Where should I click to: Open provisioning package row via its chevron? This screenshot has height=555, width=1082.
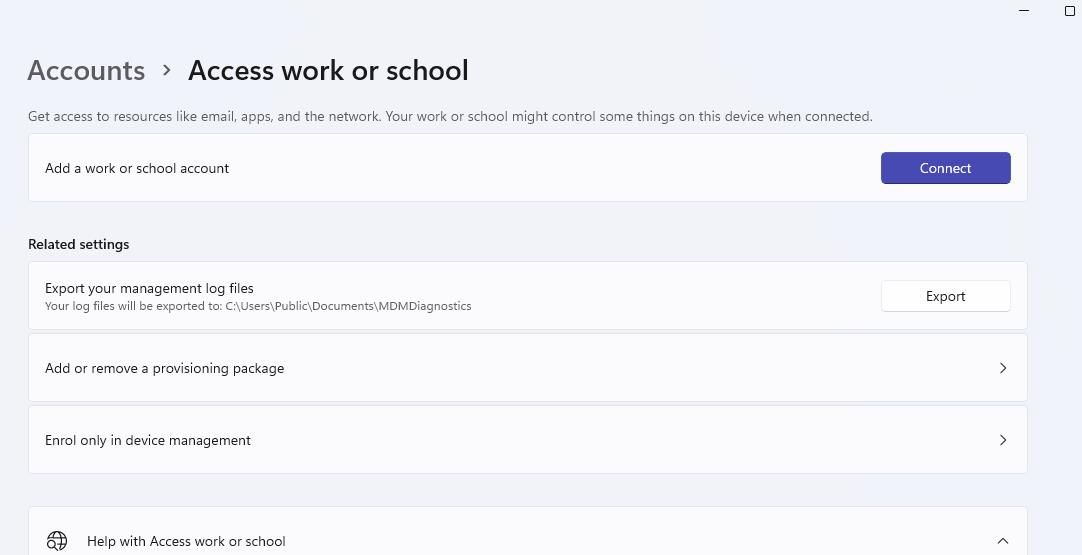click(x=1002, y=368)
